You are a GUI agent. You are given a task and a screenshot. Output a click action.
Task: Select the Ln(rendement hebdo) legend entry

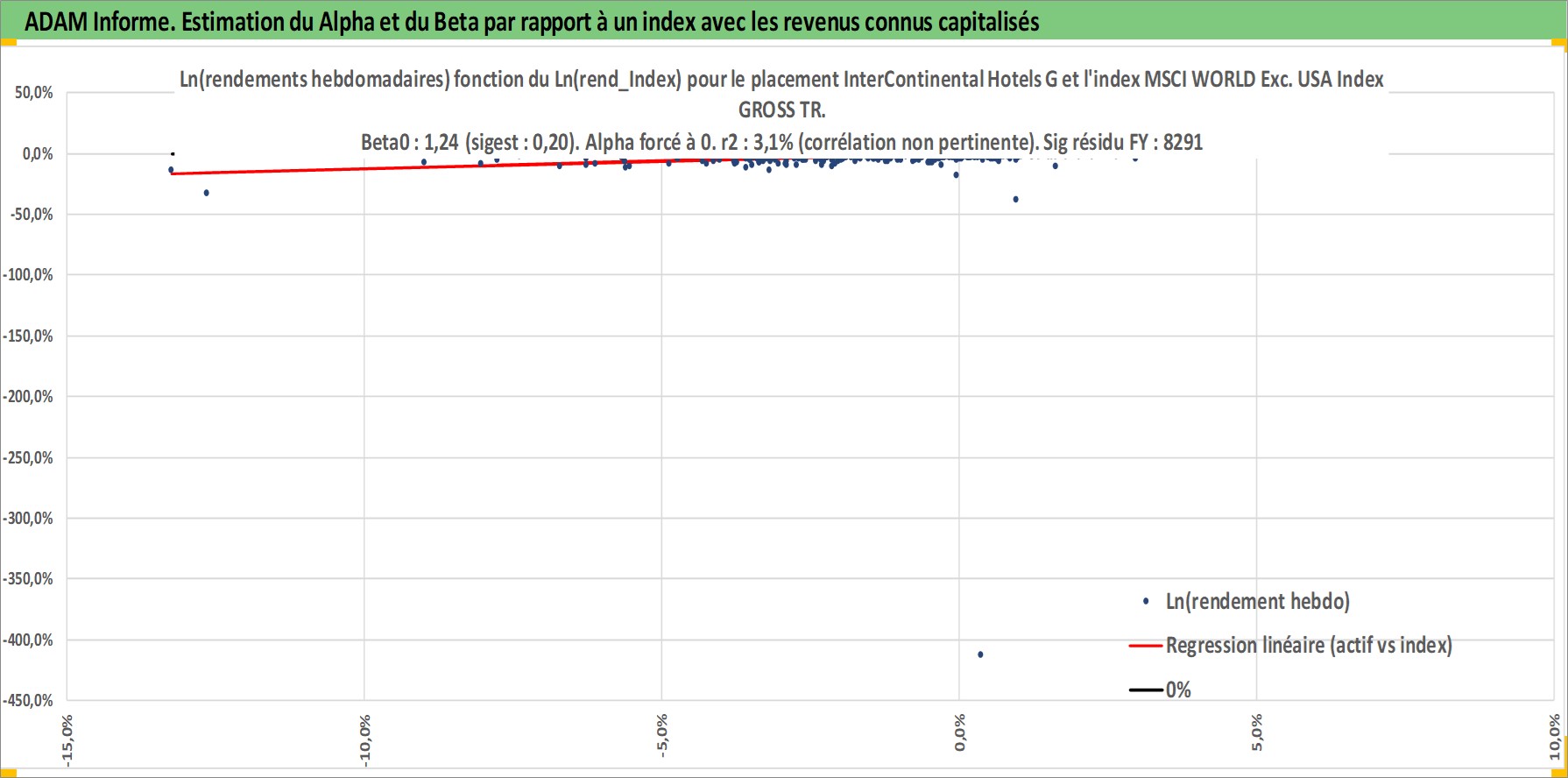pyautogui.click(x=1246, y=601)
